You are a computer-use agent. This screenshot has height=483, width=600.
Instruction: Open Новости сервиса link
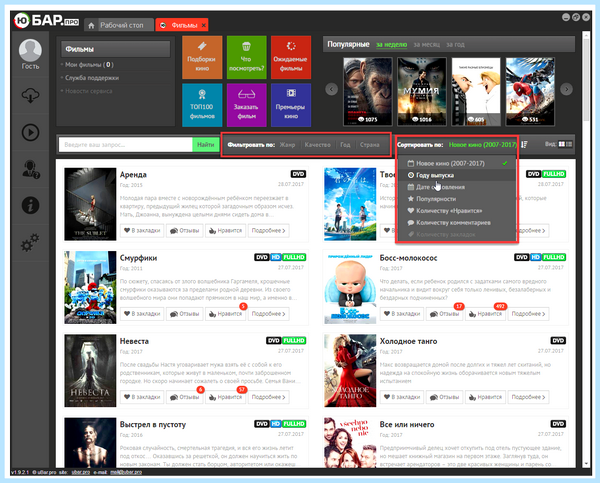(88, 91)
